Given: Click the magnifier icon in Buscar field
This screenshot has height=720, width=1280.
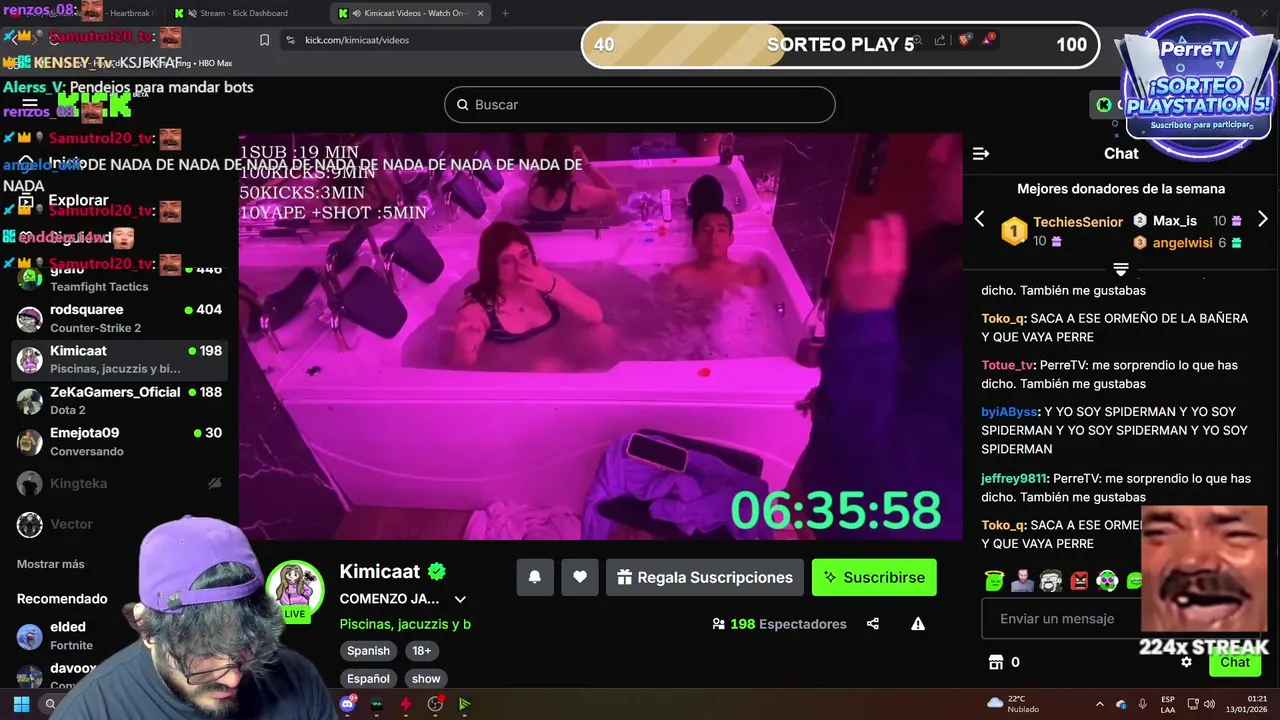Looking at the screenshot, I should click(462, 105).
